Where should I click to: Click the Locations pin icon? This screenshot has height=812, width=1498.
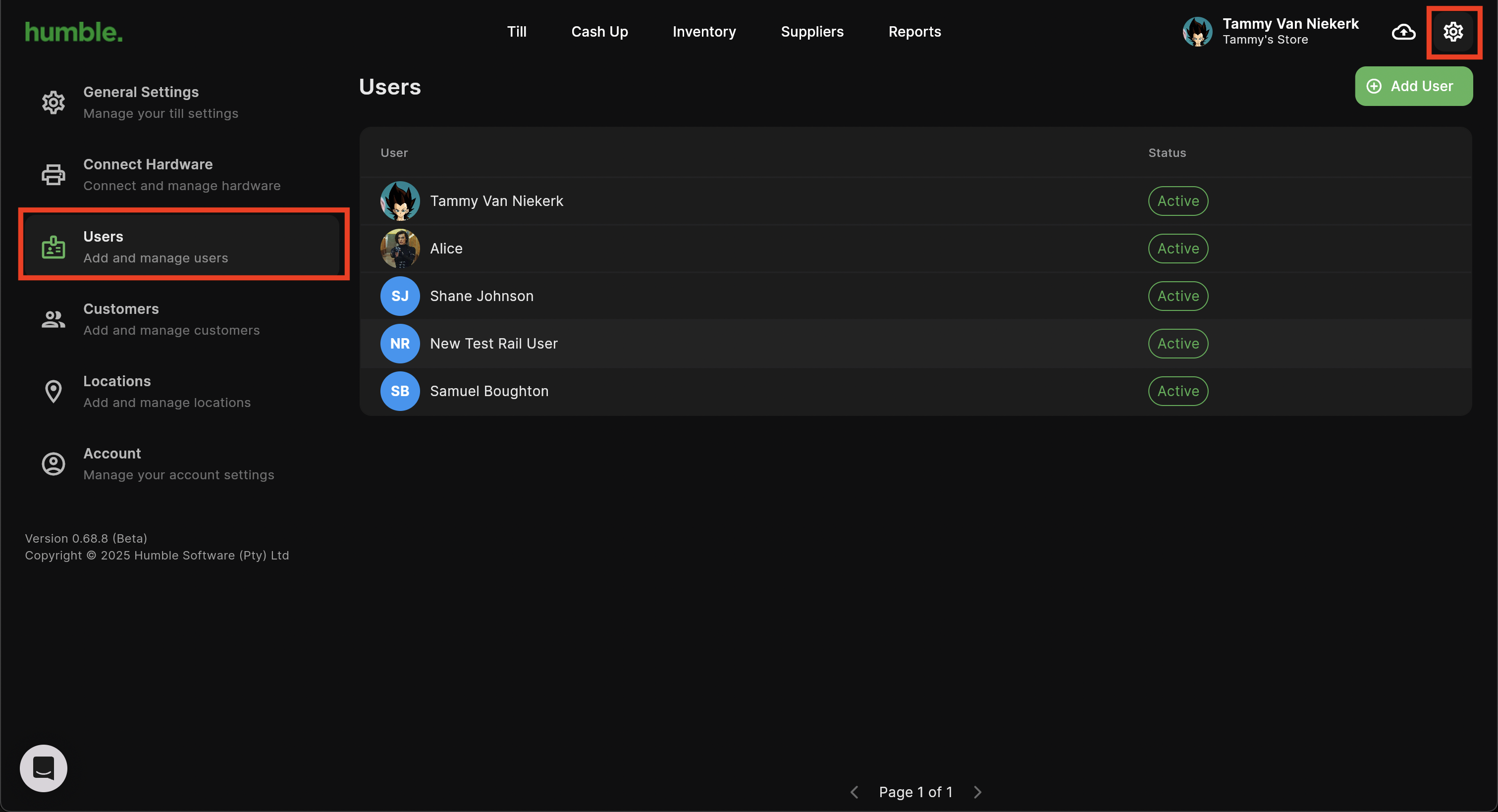pyautogui.click(x=53, y=391)
